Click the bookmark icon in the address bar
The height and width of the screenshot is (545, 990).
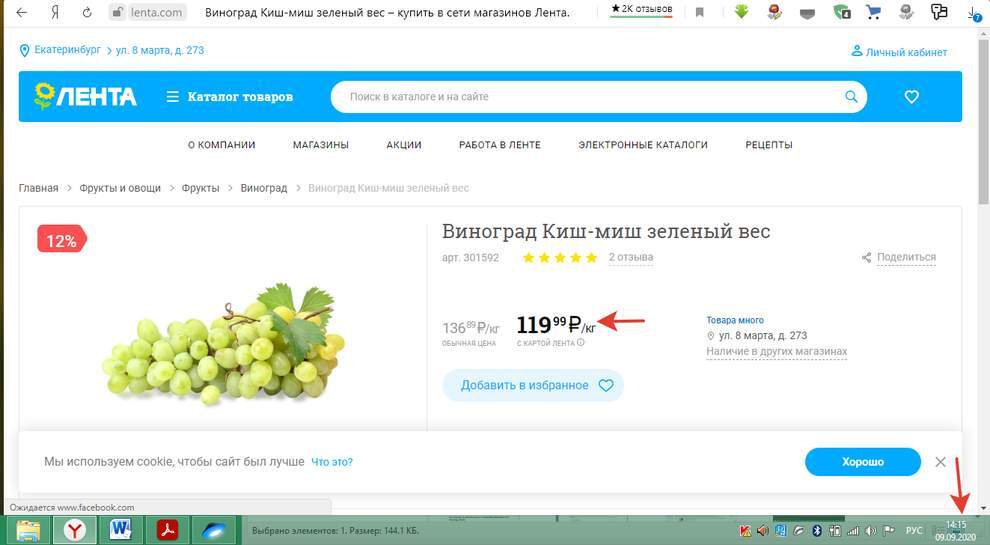pos(700,13)
